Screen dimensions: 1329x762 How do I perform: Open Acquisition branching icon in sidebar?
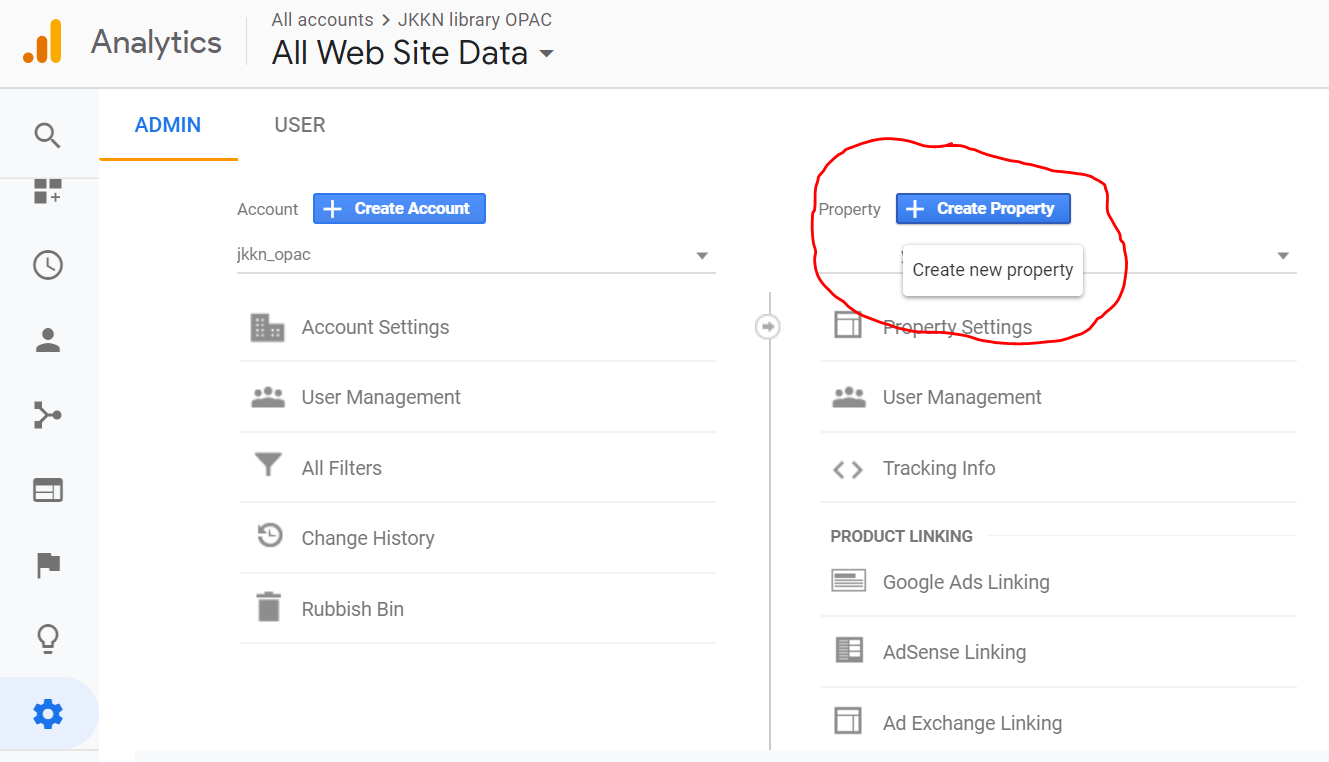click(x=48, y=415)
